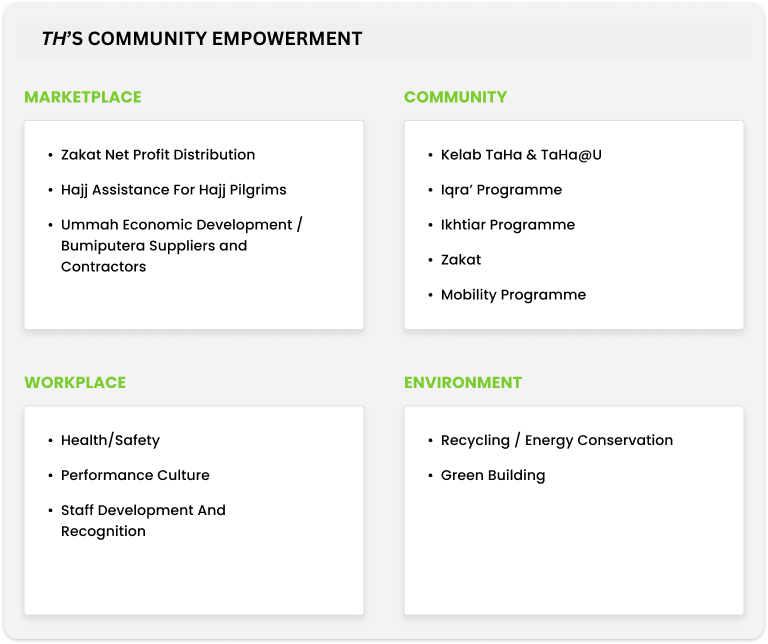Click Recycling / Energy Conservation item
The width and height of the screenshot is (768, 644).
coord(557,440)
